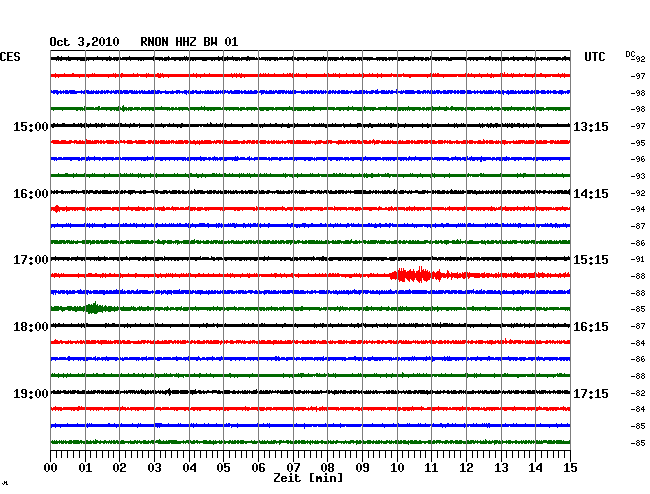Click the 14:15 UTC label

pyautogui.click(x=591, y=194)
